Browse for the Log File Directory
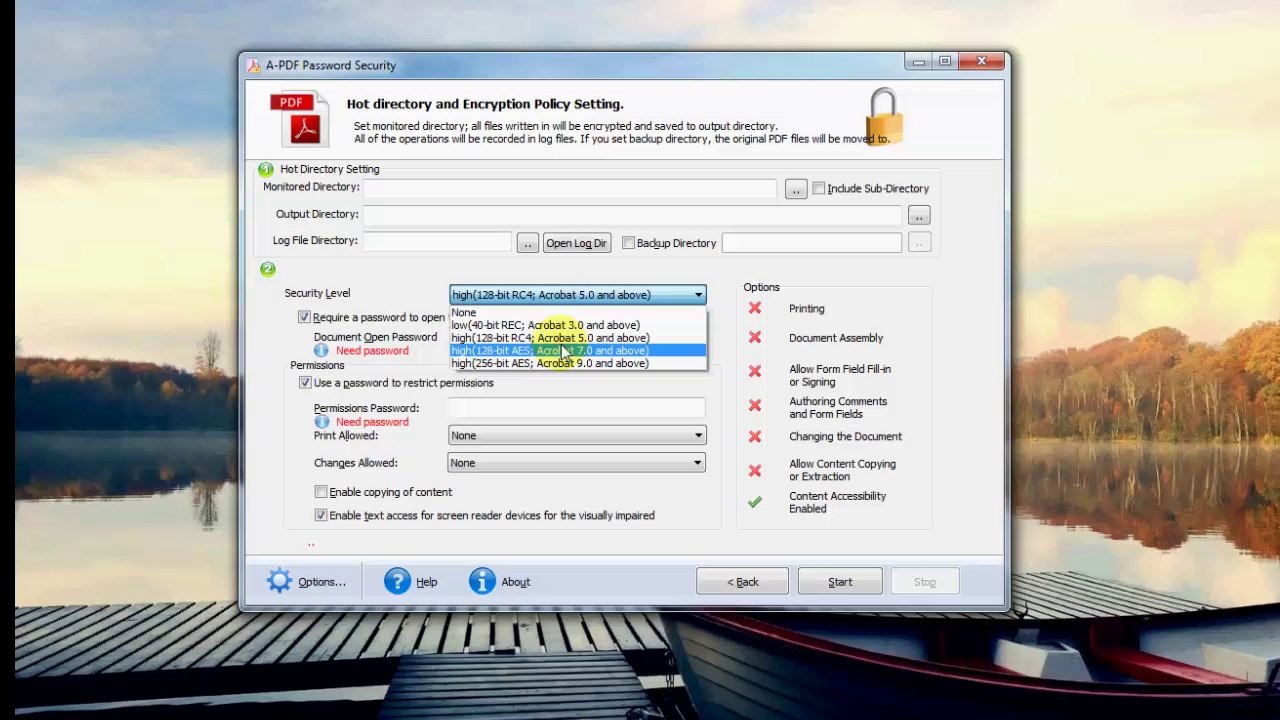1280x720 pixels. coord(527,243)
